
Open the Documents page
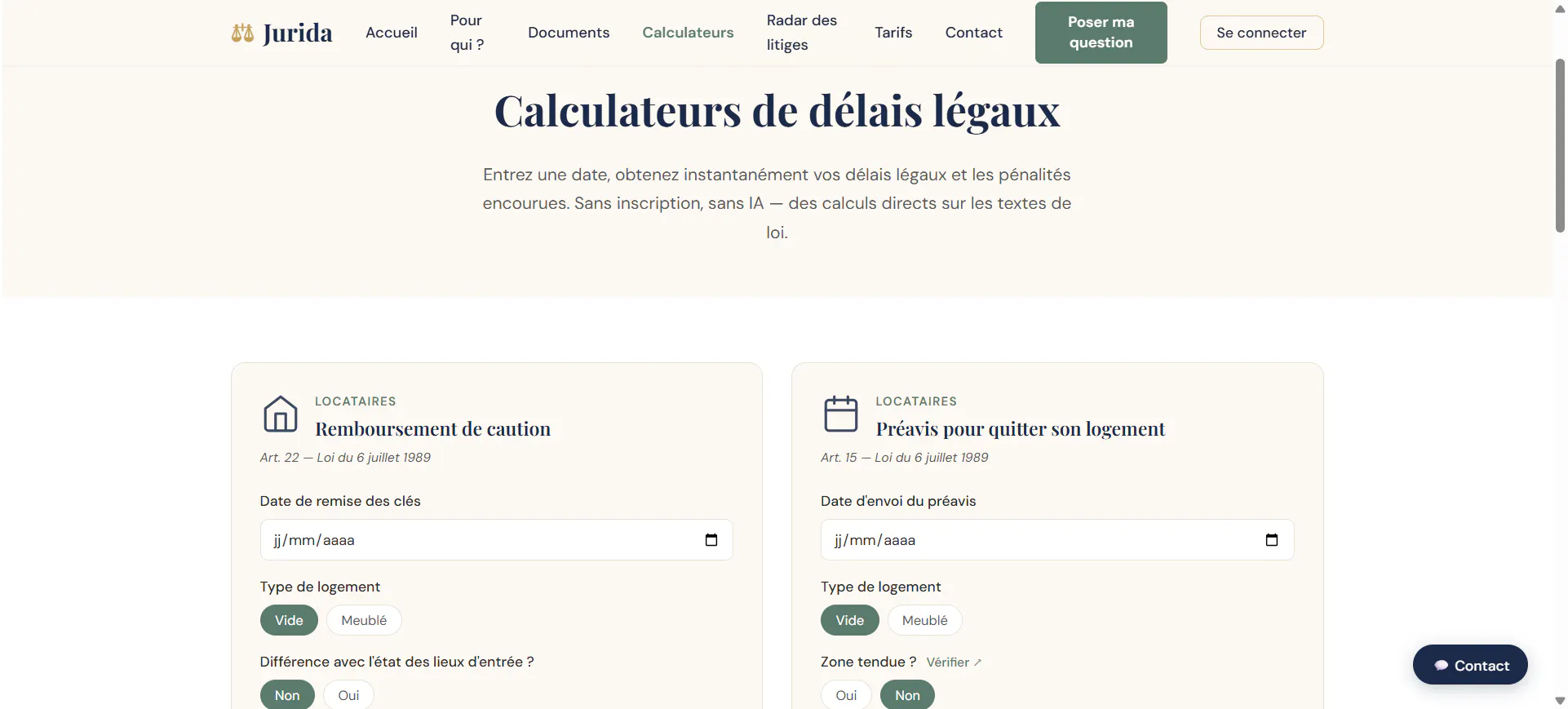(569, 33)
